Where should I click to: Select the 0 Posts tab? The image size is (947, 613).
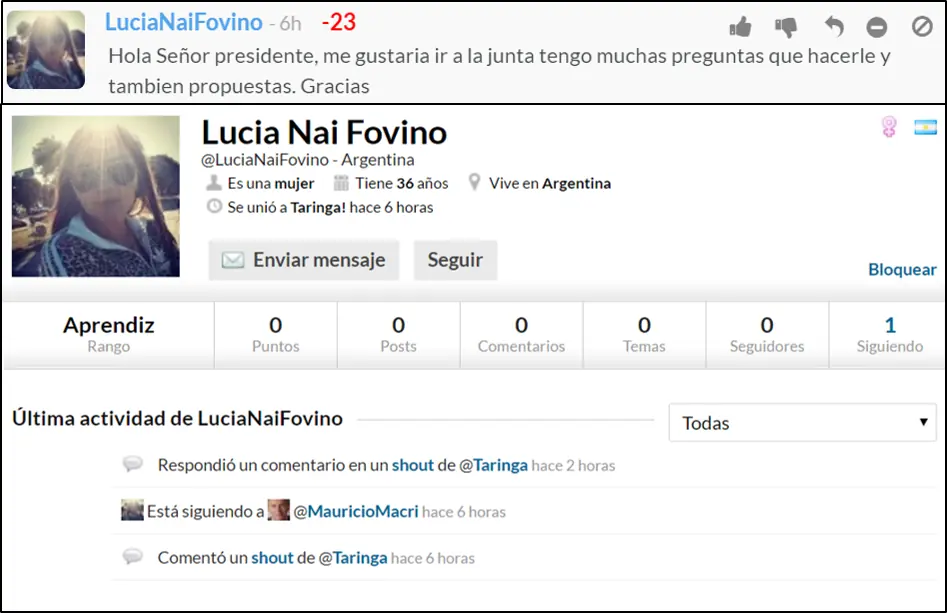point(399,335)
